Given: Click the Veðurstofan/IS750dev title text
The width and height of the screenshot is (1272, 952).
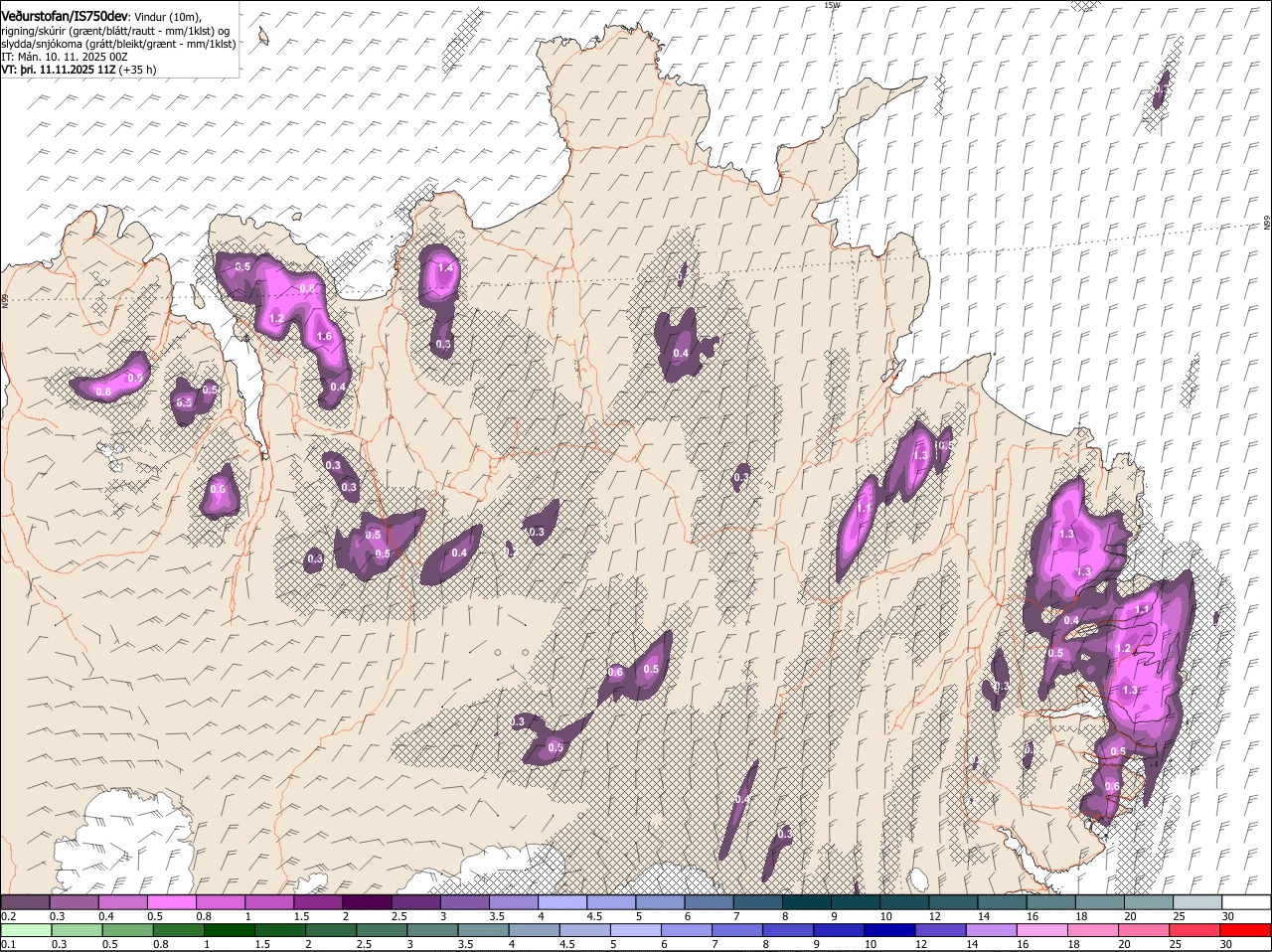Looking at the screenshot, I should tap(65, 15).
